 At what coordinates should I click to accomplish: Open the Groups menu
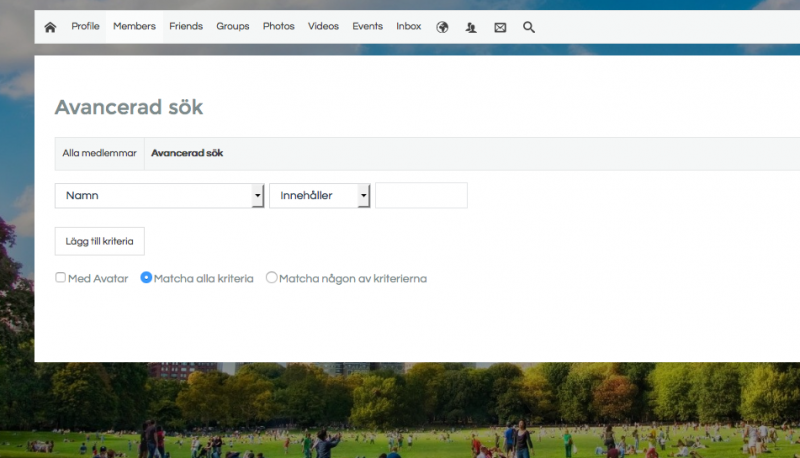(x=233, y=27)
